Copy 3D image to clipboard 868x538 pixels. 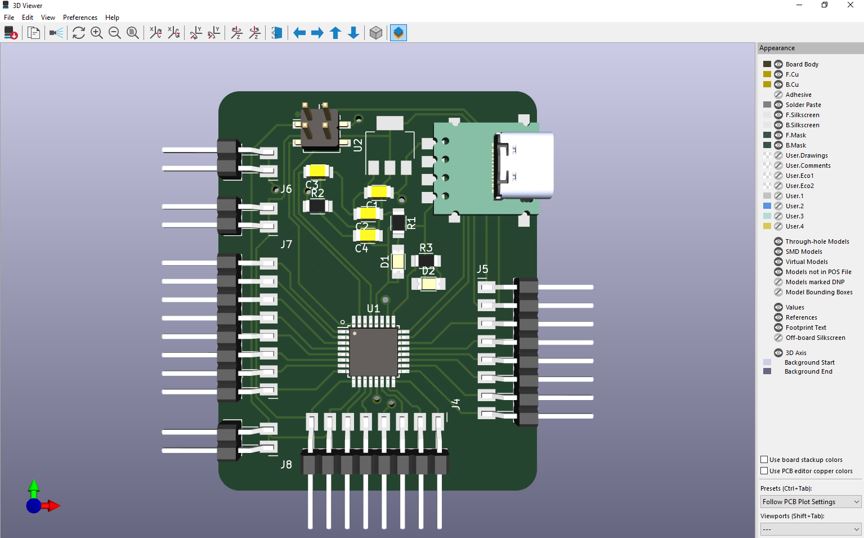(x=34, y=33)
